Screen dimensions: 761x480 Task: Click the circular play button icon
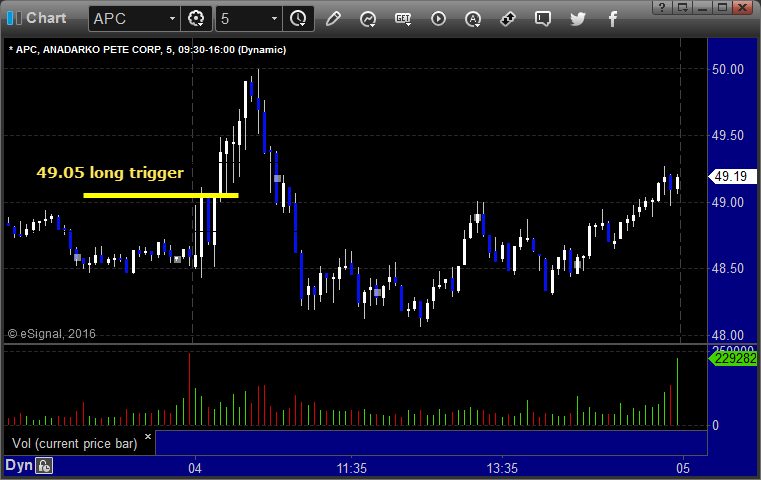click(438, 19)
